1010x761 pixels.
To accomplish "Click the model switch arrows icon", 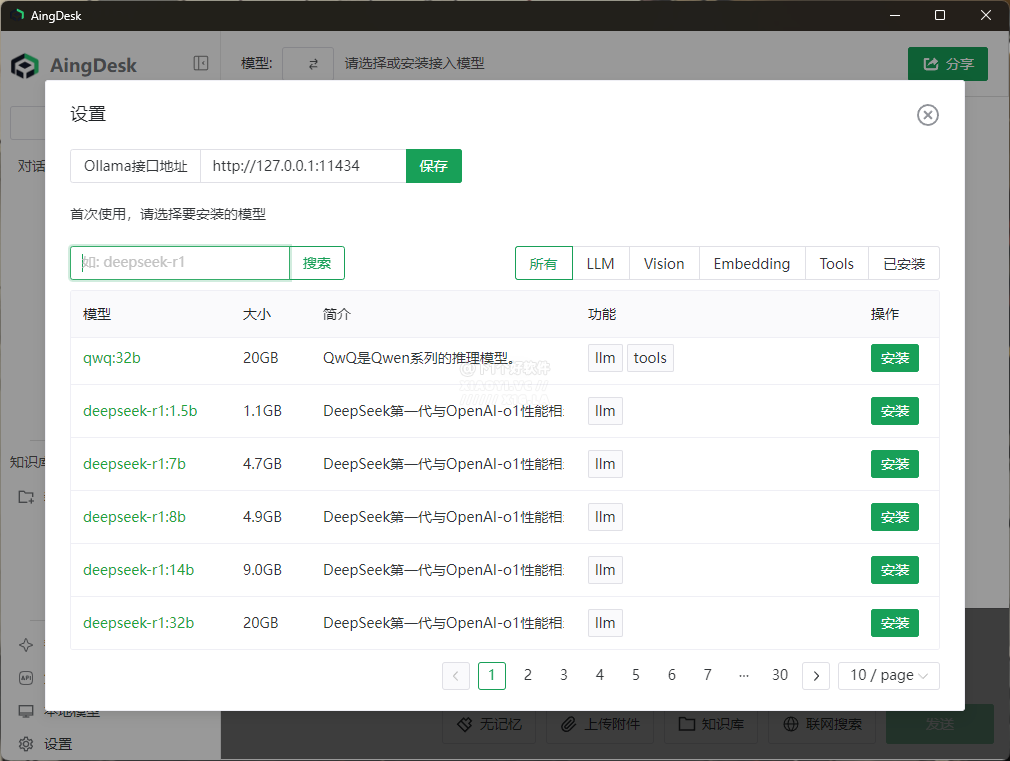I will click(x=312, y=64).
